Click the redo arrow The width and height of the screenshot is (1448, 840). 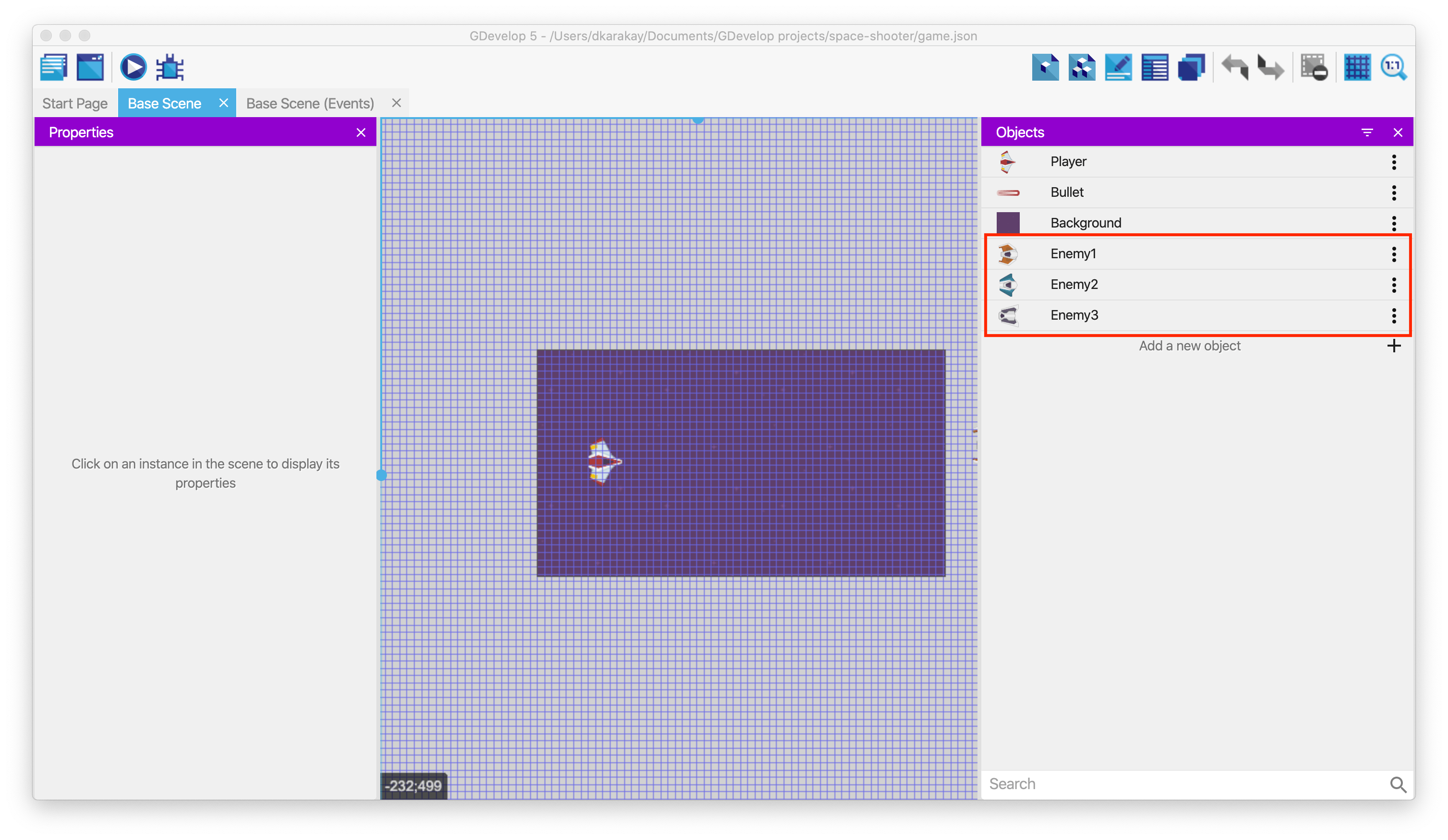(x=1270, y=67)
